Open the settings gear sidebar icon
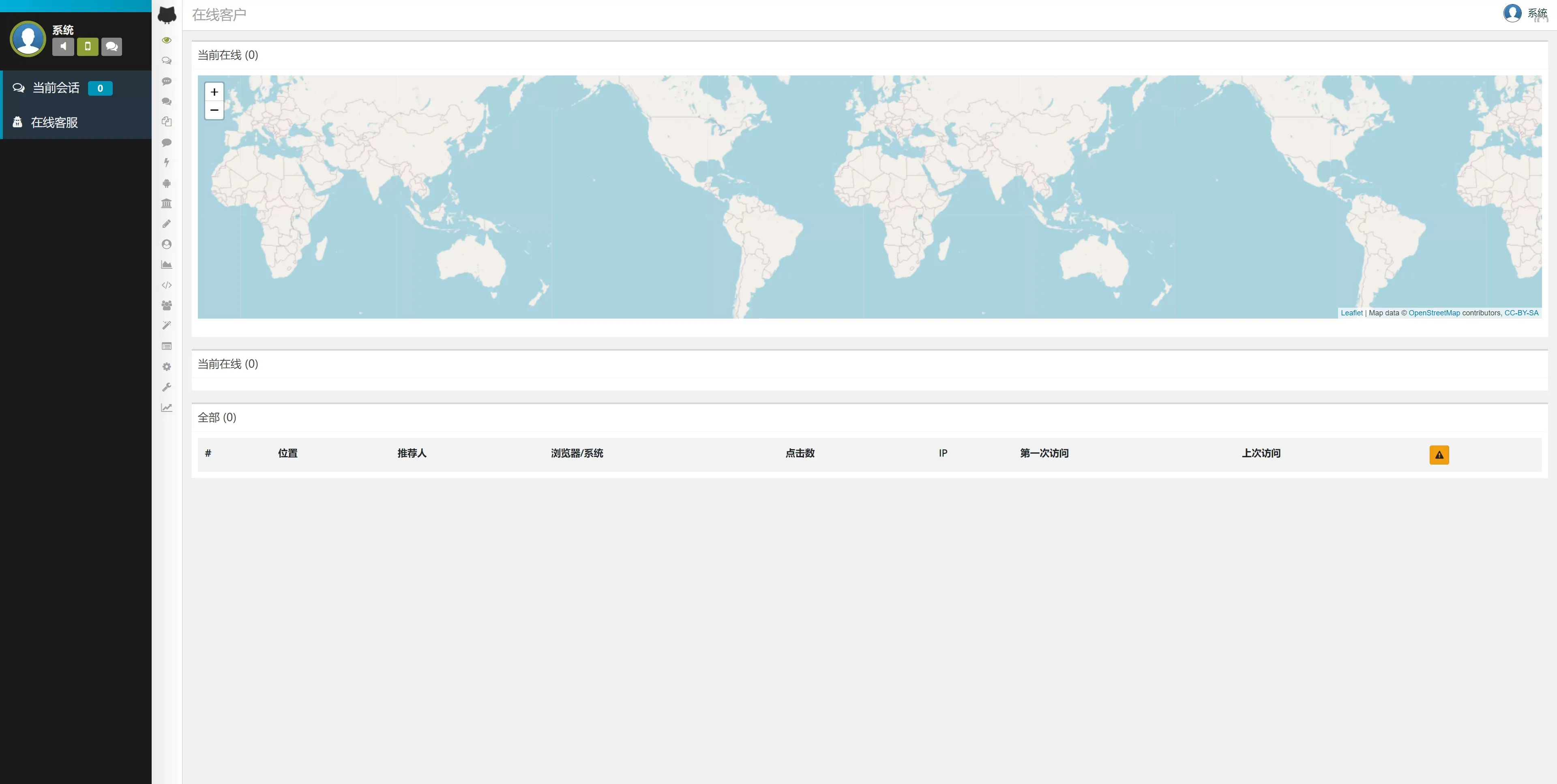The image size is (1557, 784). pos(167,367)
